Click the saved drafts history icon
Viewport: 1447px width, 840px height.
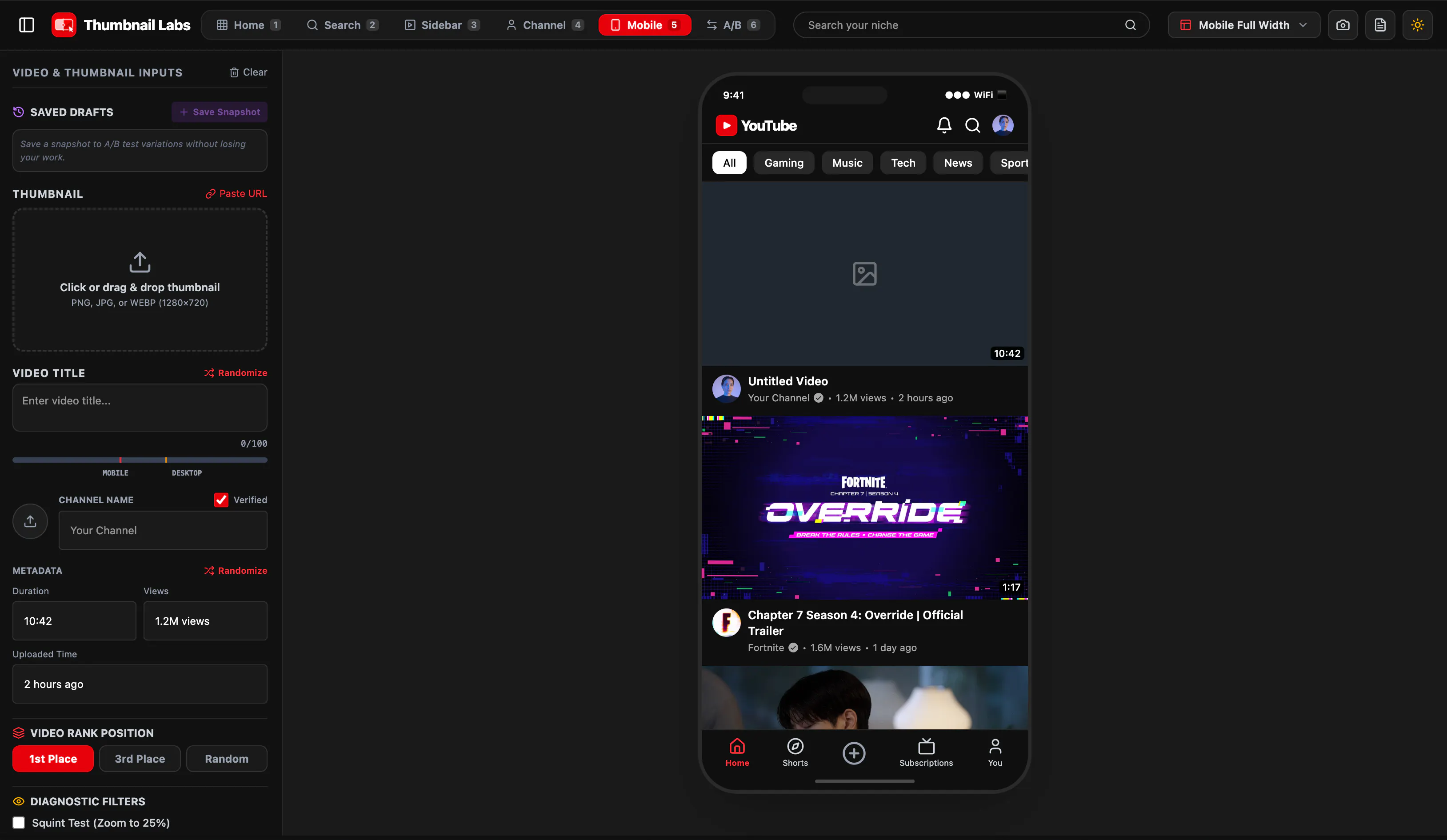[x=18, y=112]
